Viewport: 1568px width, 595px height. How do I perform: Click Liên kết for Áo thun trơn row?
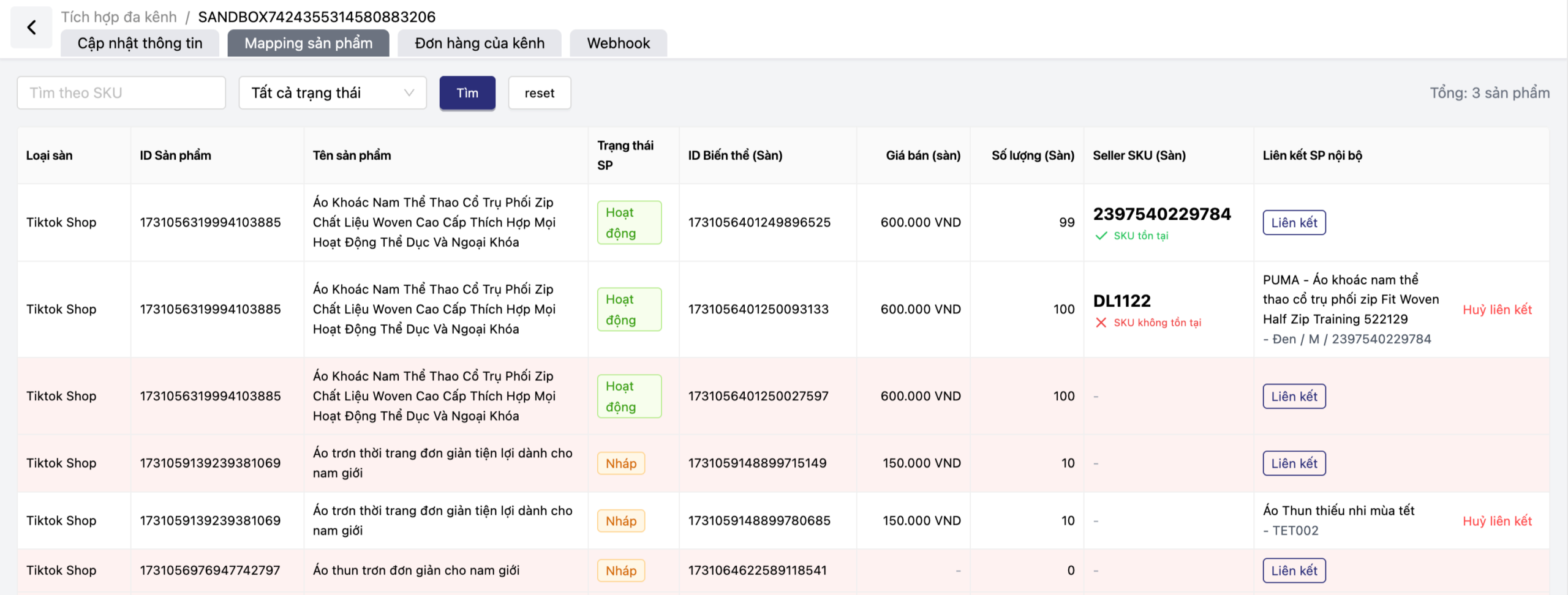tap(1294, 571)
